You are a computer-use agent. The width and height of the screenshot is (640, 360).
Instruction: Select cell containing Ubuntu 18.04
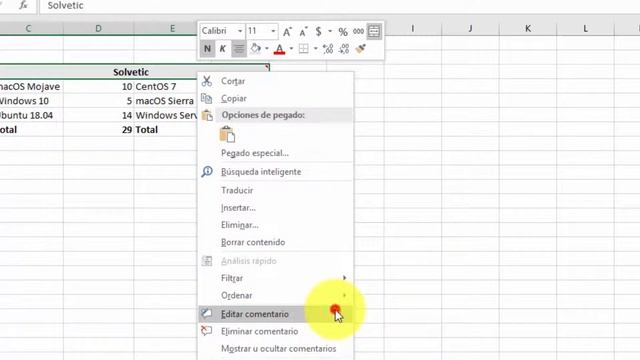[31, 115]
